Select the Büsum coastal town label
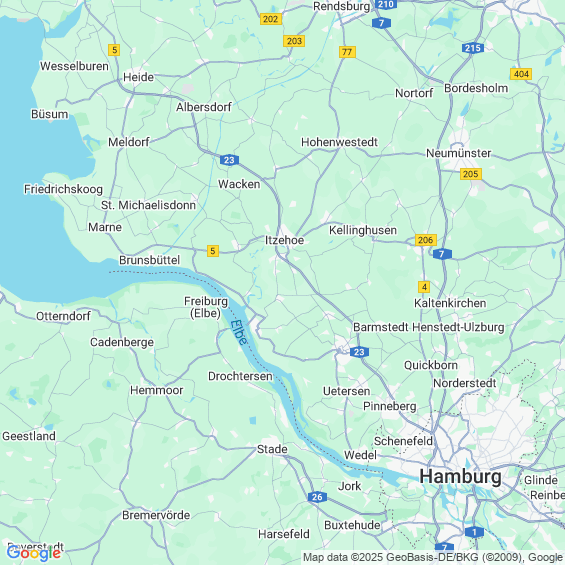 pos(49,114)
